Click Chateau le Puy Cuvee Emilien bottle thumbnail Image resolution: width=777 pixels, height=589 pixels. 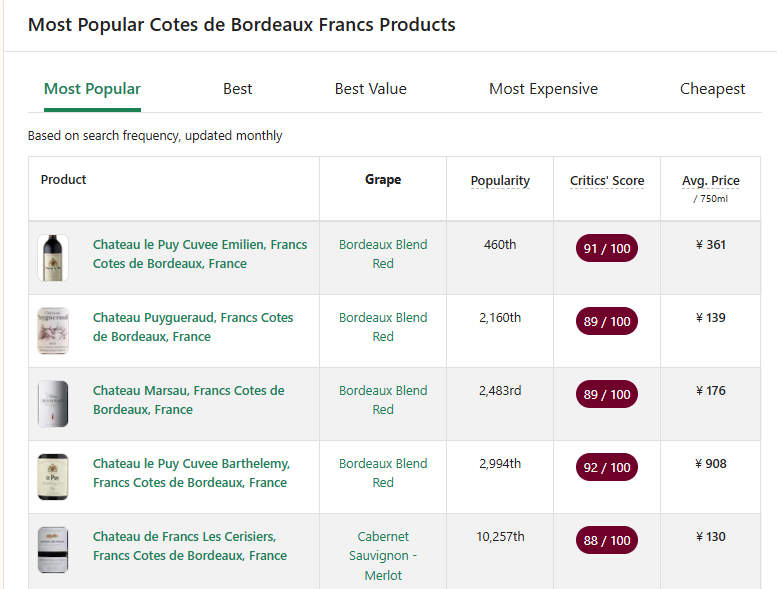tap(53, 258)
